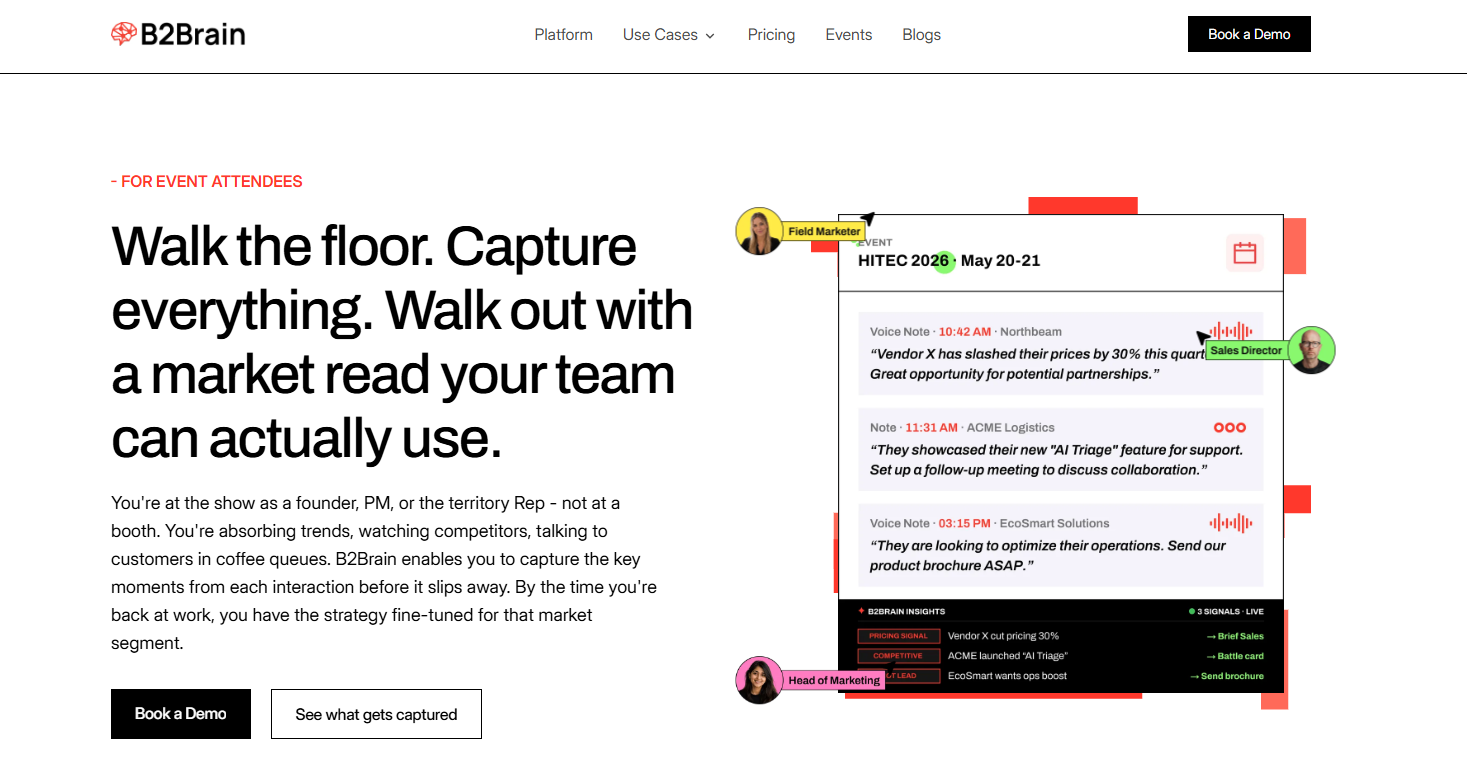Click the FOR EVENT ATTENDEES label
The width and height of the screenshot is (1467, 766).
207,181
